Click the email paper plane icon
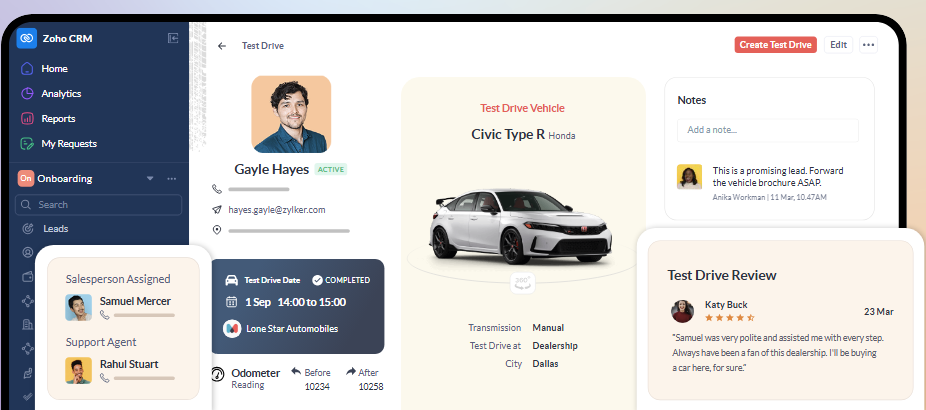The image size is (926, 410). pyautogui.click(x=217, y=210)
